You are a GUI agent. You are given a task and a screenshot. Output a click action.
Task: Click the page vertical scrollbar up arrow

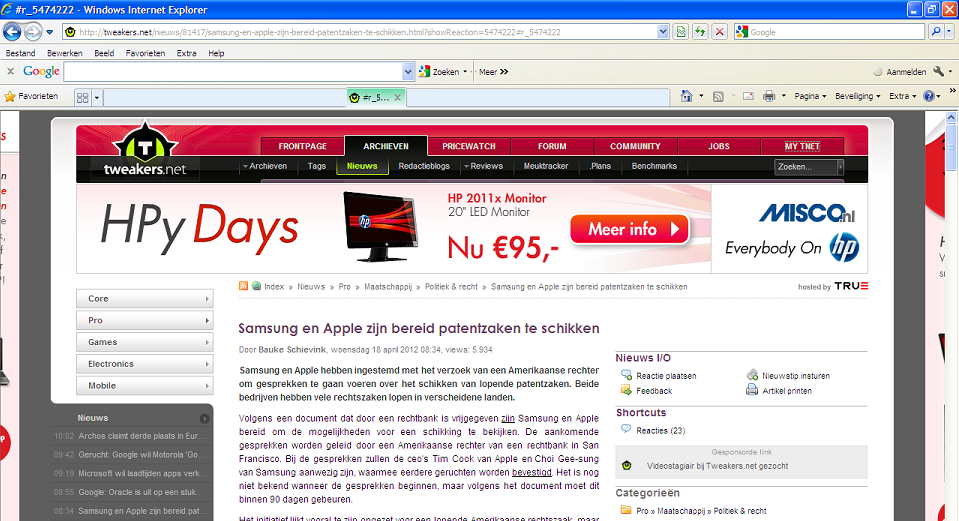[x=950, y=117]
